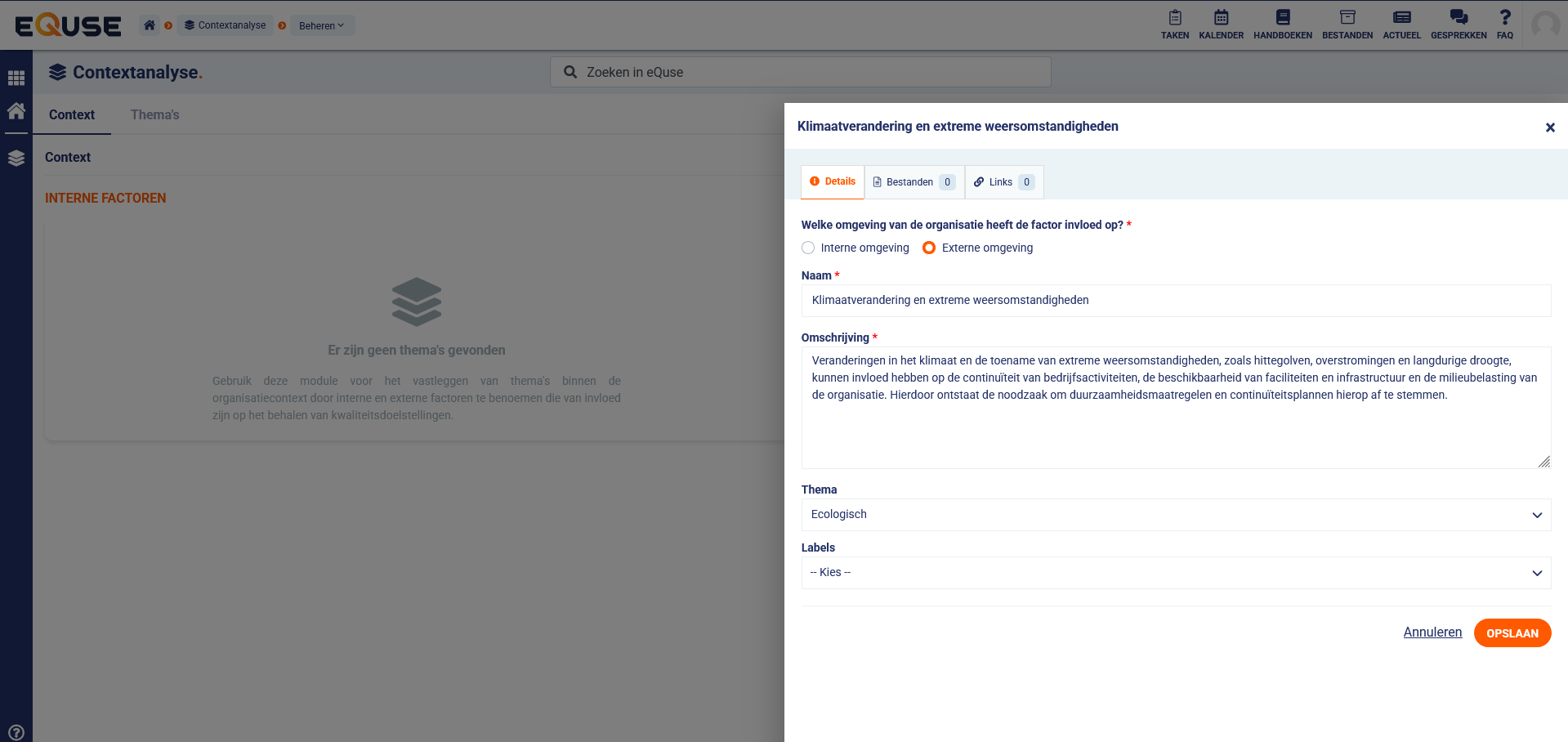The height and width of the screenshot is (742, 1568).
Task: Open the Actueel news icon
Action: [1401, 24]
